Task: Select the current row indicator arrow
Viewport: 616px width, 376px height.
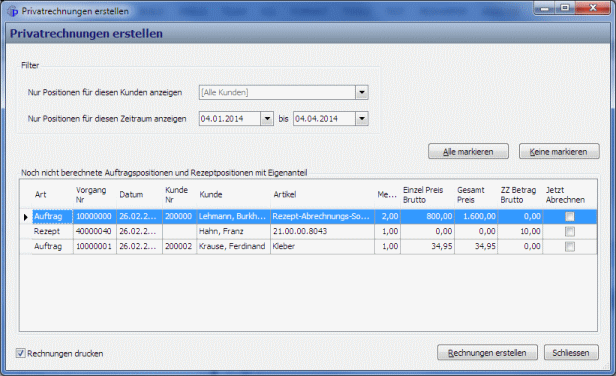Action: click(x=26, y=217)
